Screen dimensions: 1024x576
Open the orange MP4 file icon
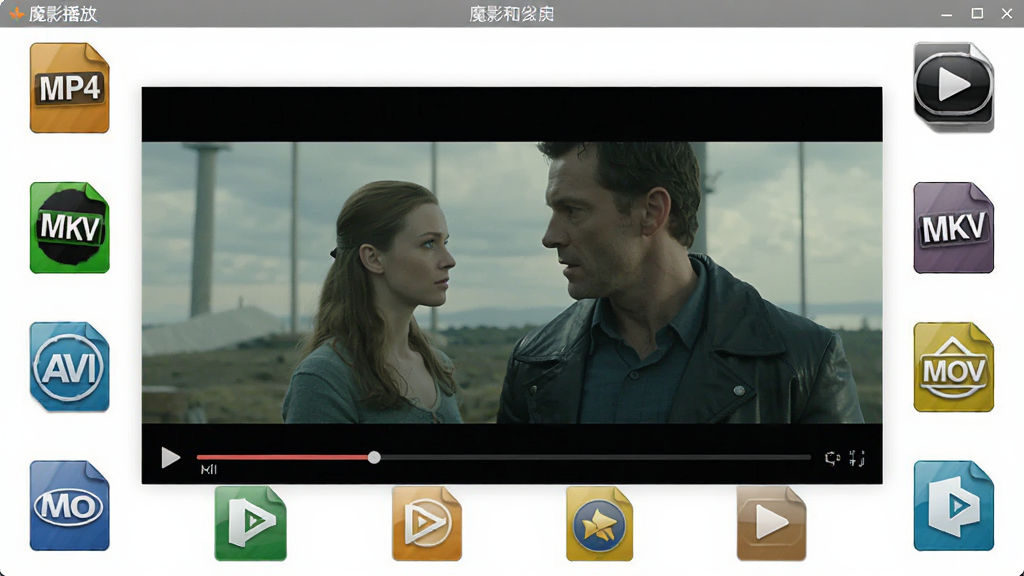tap(69, 88)
